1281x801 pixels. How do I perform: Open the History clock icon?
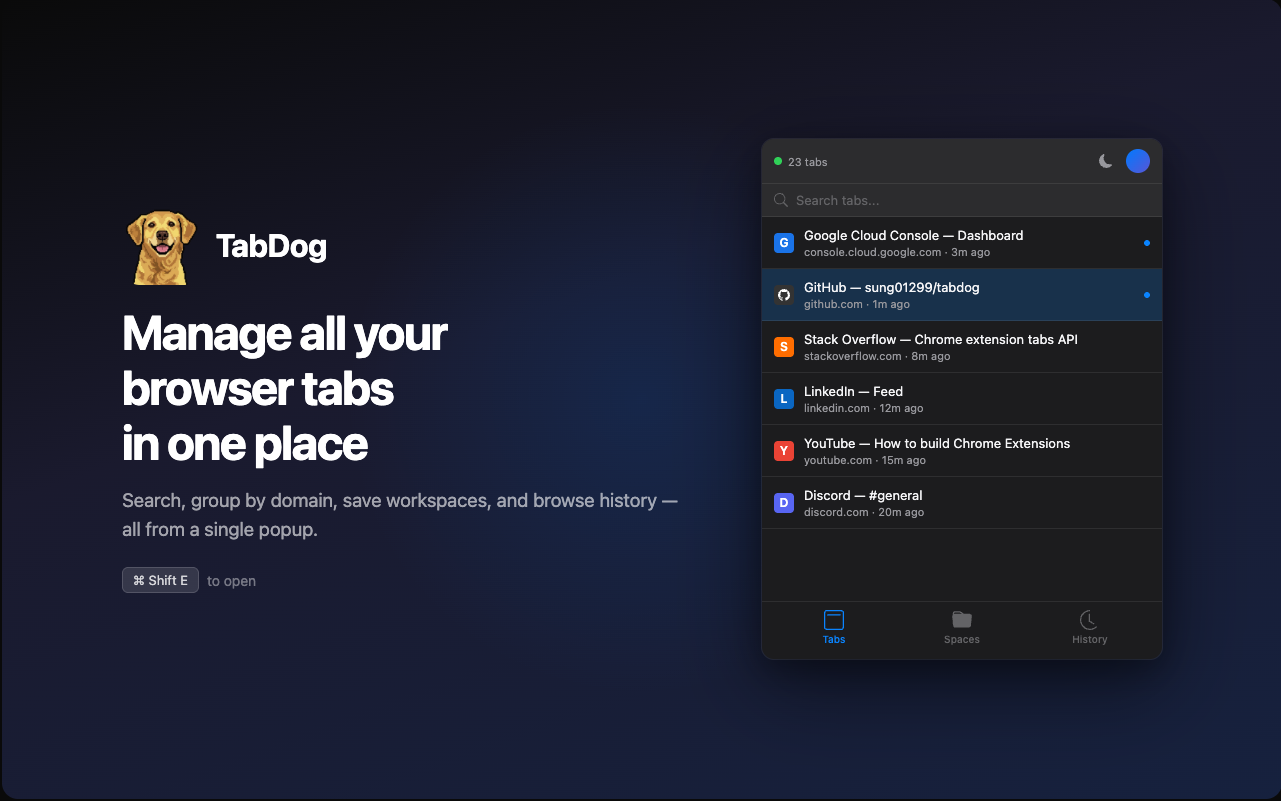1089,619
